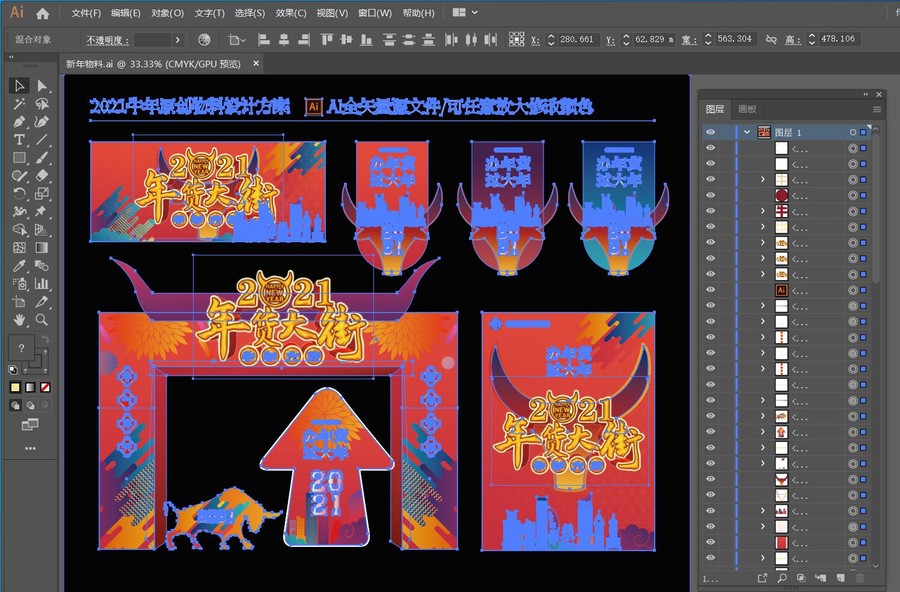Screen dimensions: 900x592
Task: Select the Perspective Grid tool
Action: click(x=41, y=230)
